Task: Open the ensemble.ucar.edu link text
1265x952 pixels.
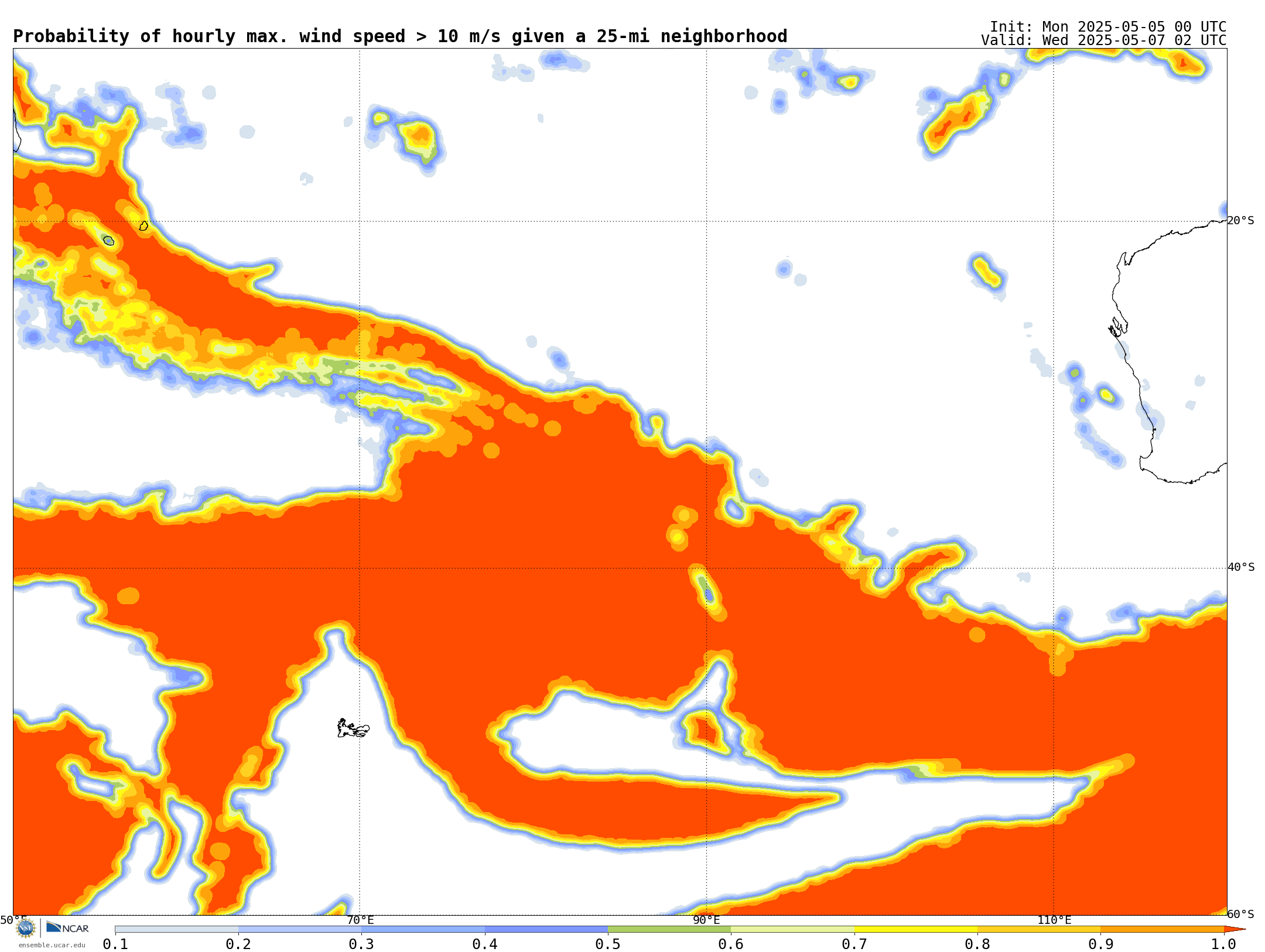Action: [52, 945]
